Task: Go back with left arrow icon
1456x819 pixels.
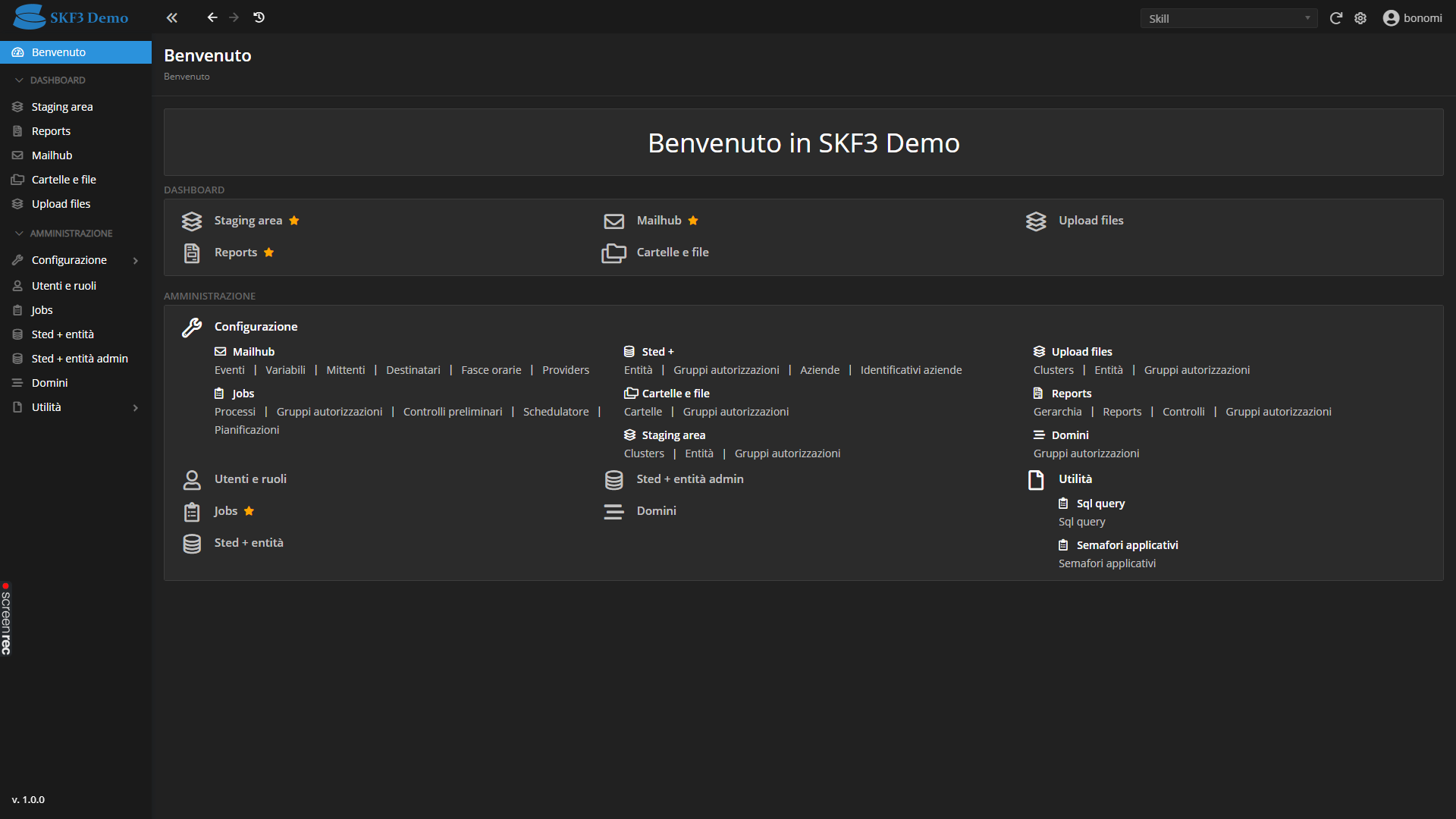Action: [212, 17]
